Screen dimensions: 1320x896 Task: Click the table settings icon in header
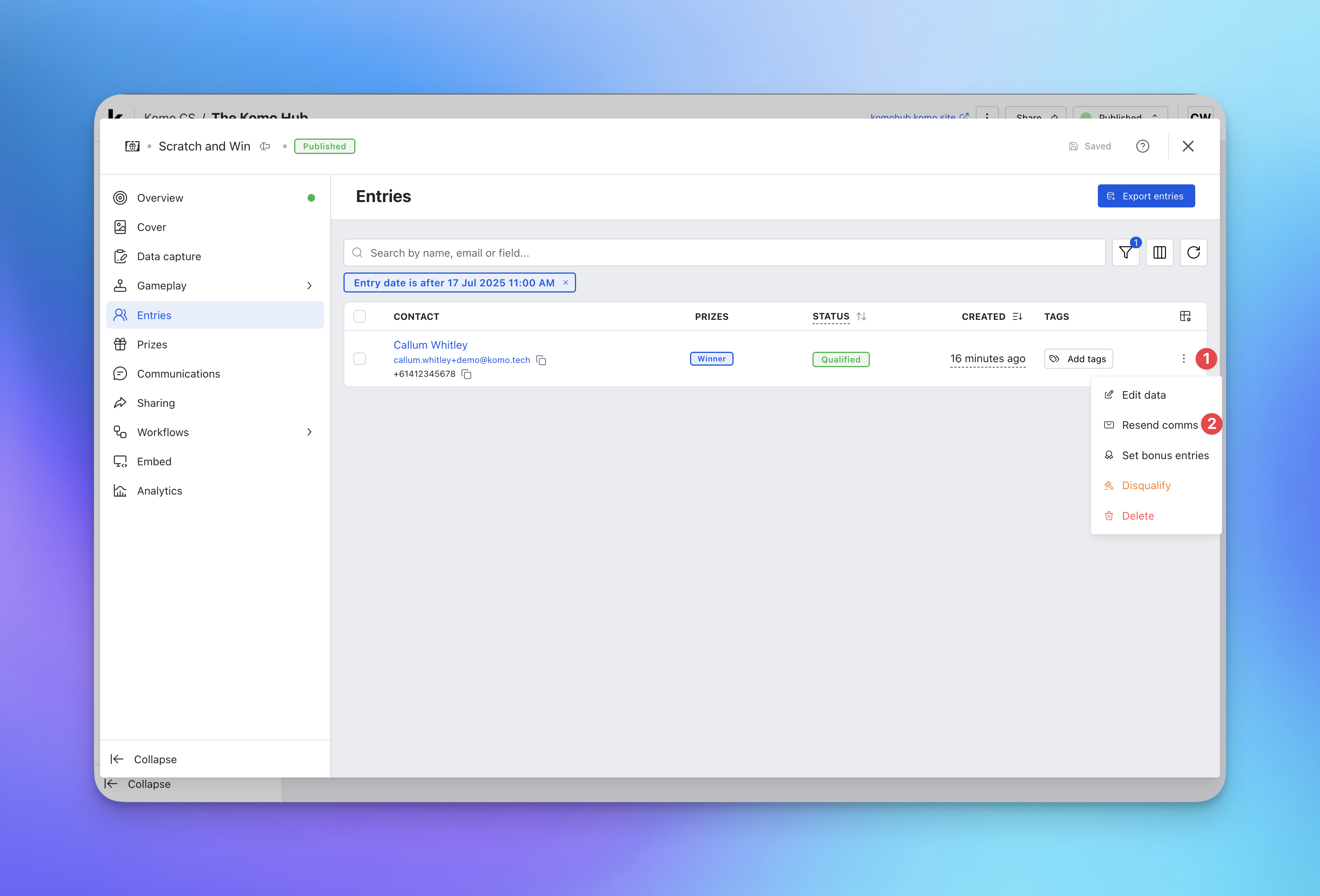(x=1185, y=316)
